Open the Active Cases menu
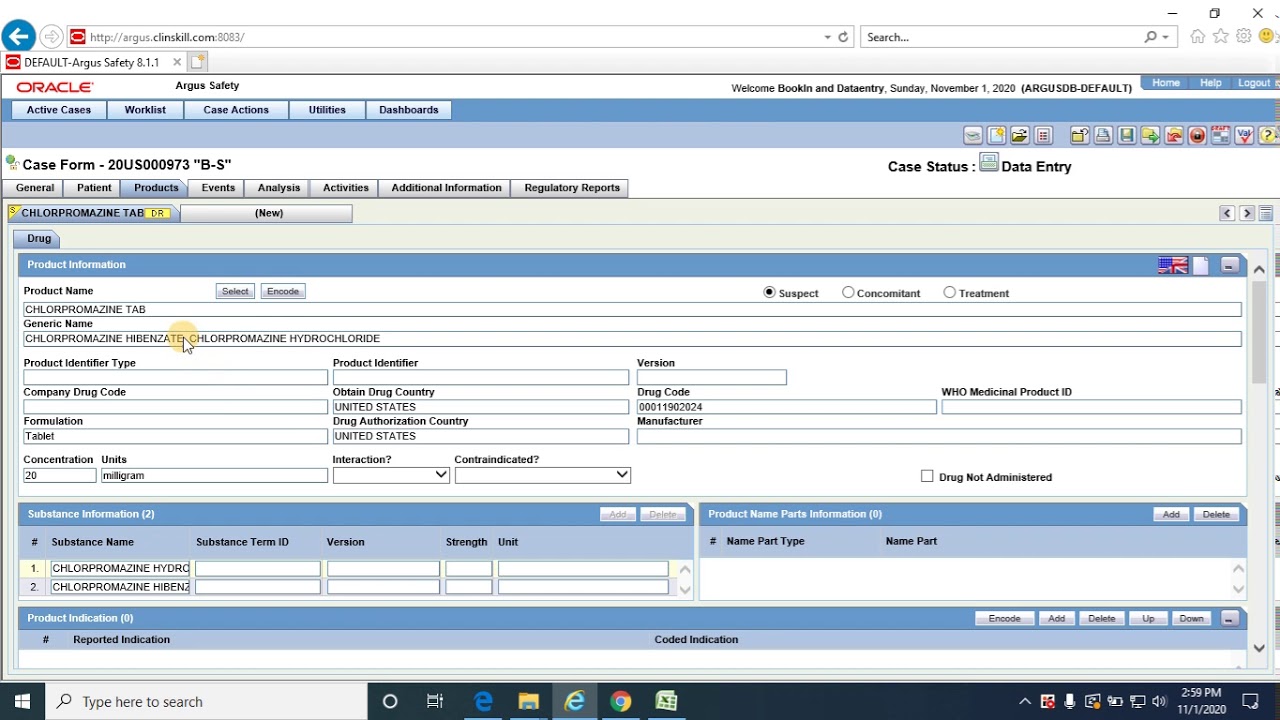Image resolution: width=1280 pixels, height=720 pixels. click(x=59, y=110)
